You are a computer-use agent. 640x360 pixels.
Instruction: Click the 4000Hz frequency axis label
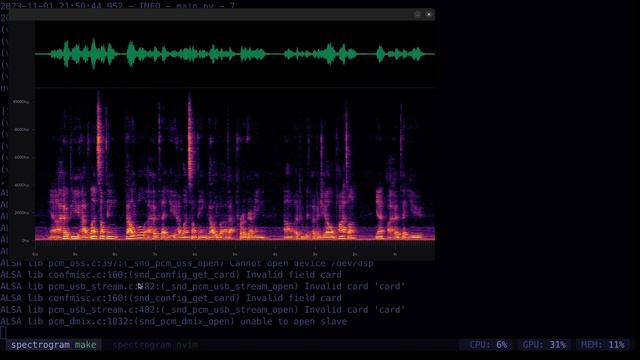[x=22, y=185]
